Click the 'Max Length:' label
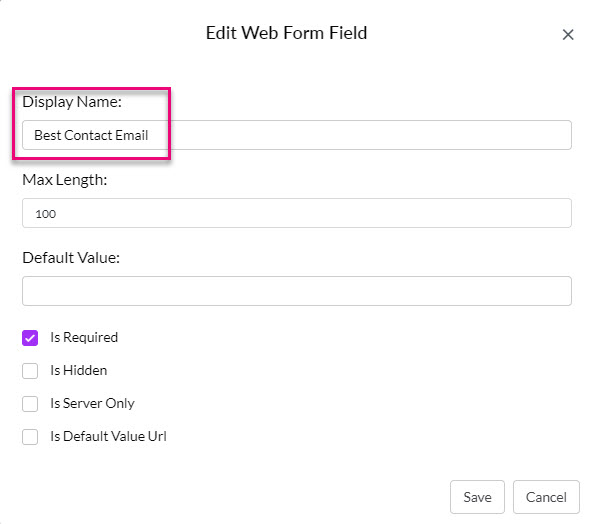 point(65,180)
